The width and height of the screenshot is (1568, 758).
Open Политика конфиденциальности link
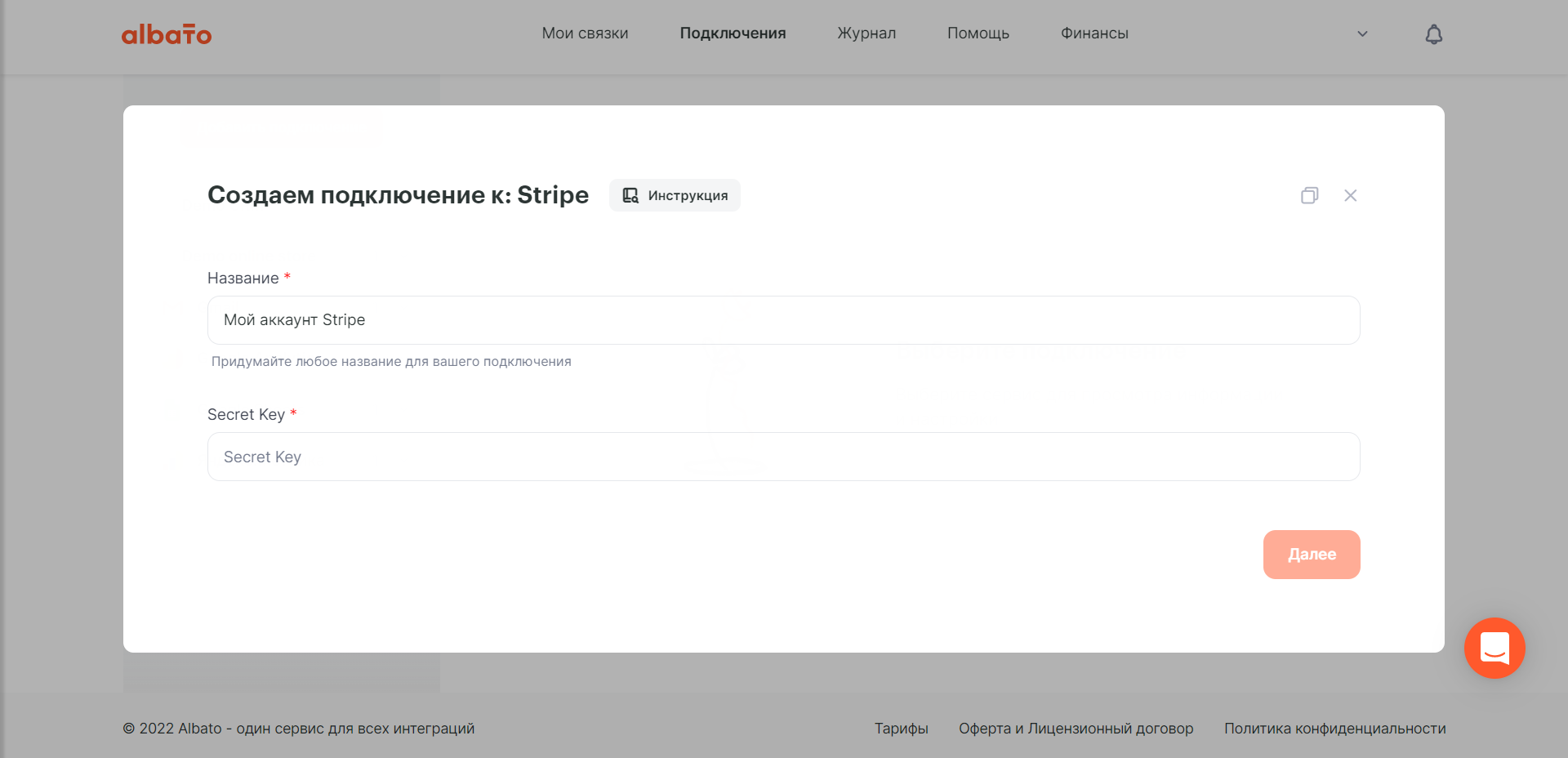click(1335, 729)
